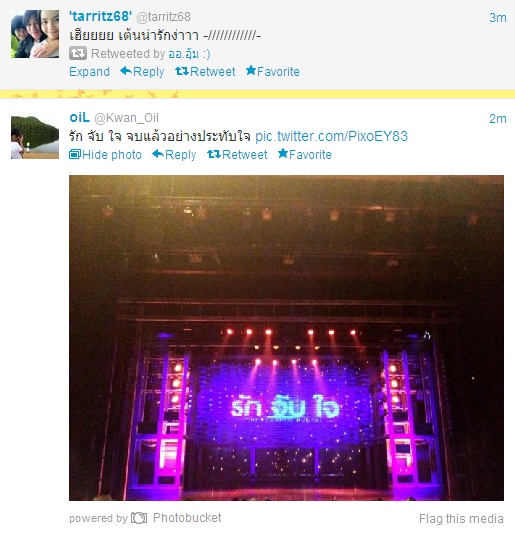
Task: Open tarritz68 profile avatar image
Action: pos(35,34)
